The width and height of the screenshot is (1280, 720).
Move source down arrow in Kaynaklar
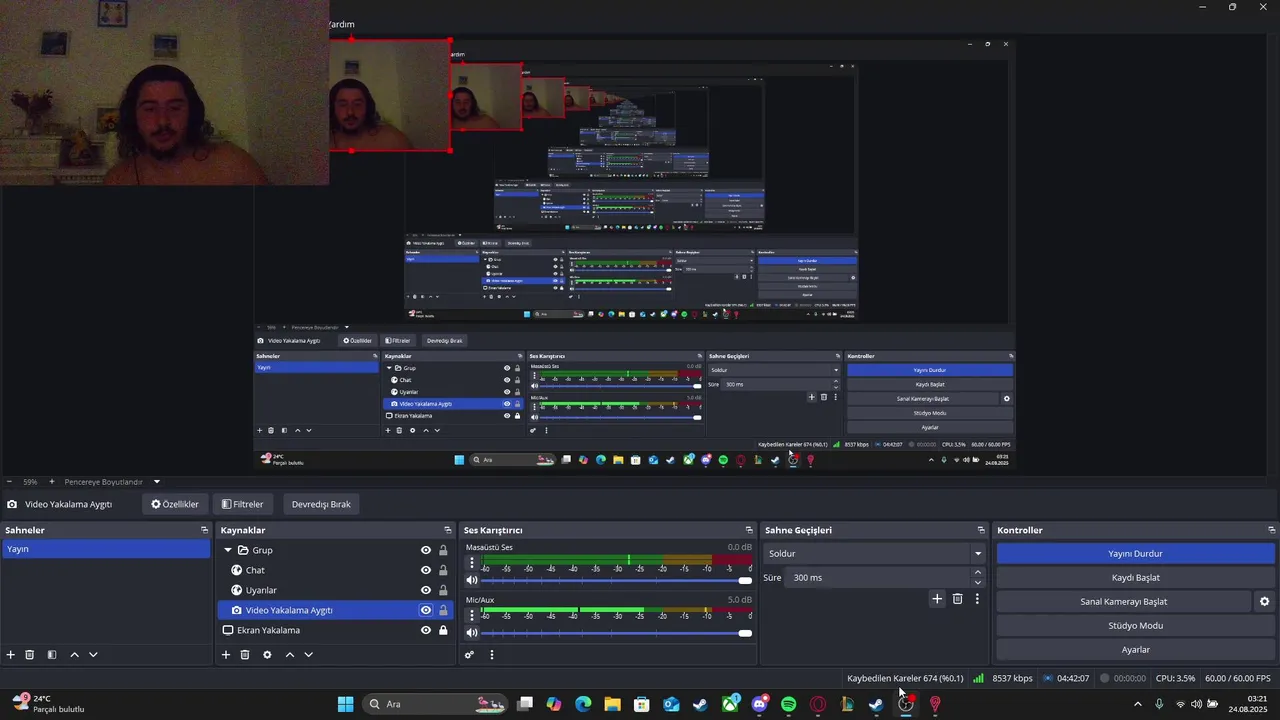308,655
